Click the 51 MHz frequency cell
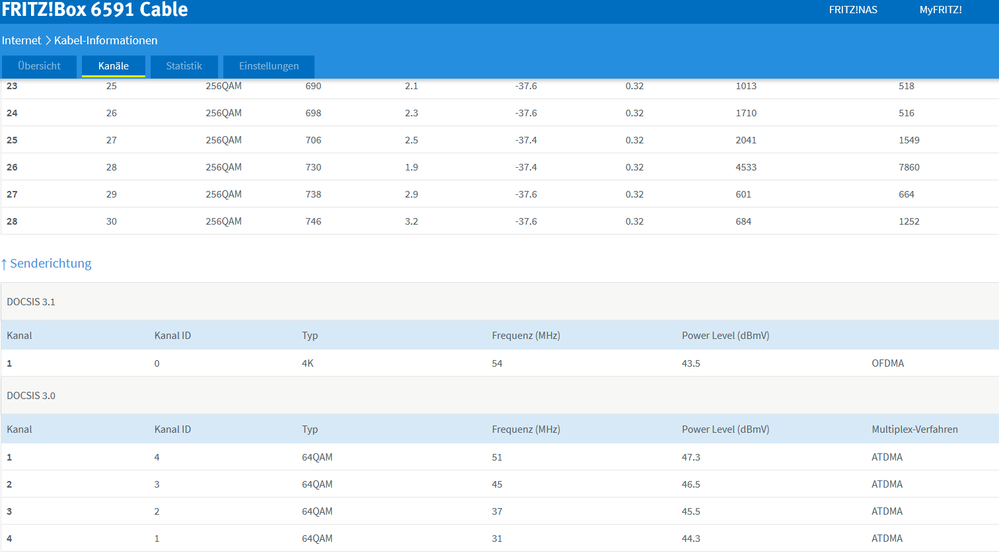The height and width of the screenshot is (557, 999). 497,457
